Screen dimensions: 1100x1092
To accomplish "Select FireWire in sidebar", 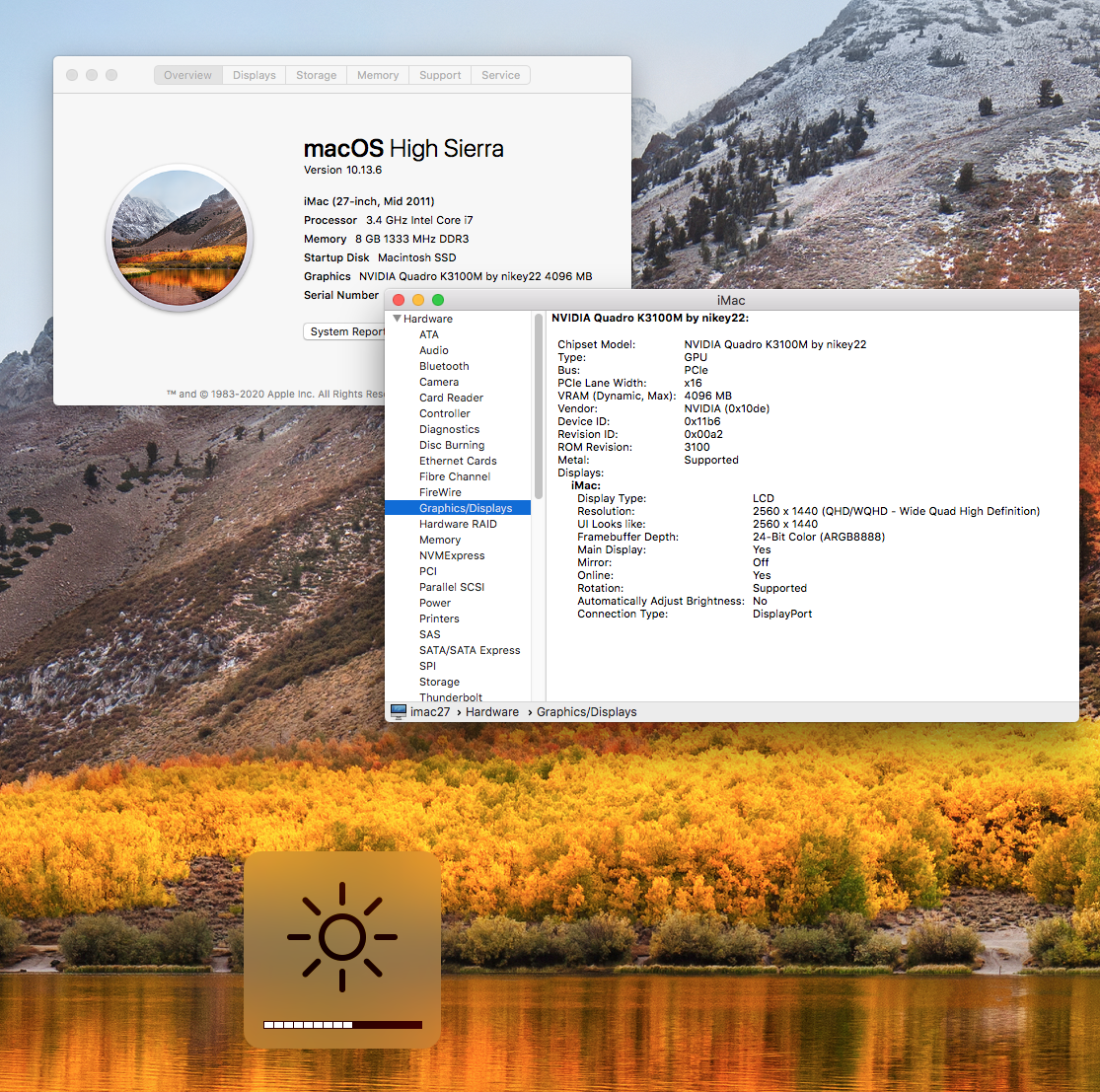I will 440,492.
